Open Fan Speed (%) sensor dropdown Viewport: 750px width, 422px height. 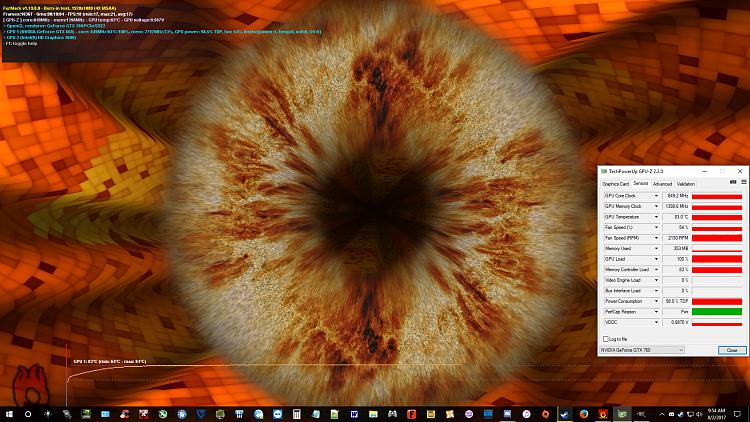click(x=656, y=227)
